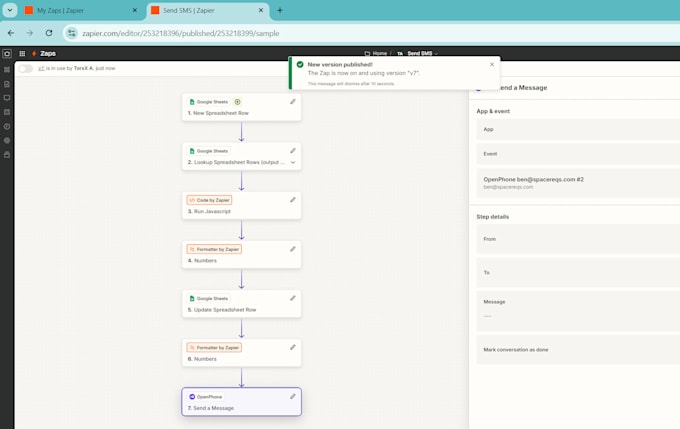Click the App field in App & event
The image size is (680, 429).
pos(578,129)
